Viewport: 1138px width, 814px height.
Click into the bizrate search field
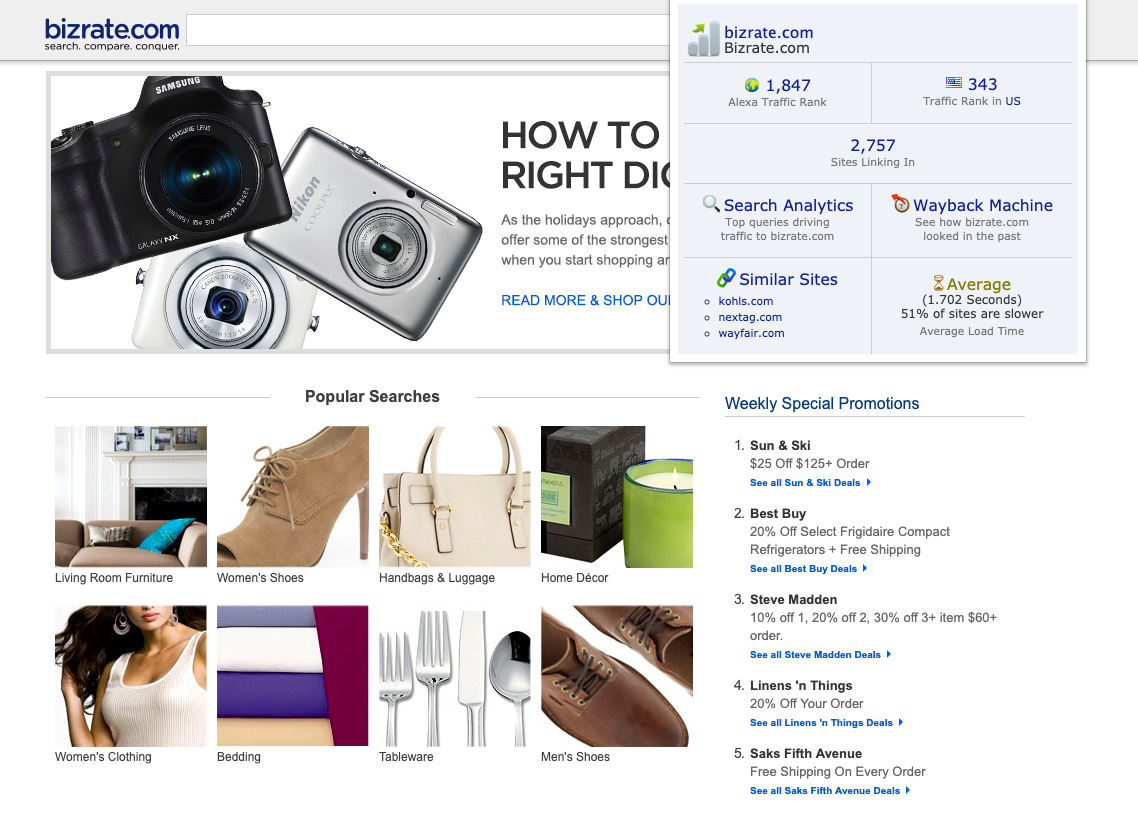428,30
